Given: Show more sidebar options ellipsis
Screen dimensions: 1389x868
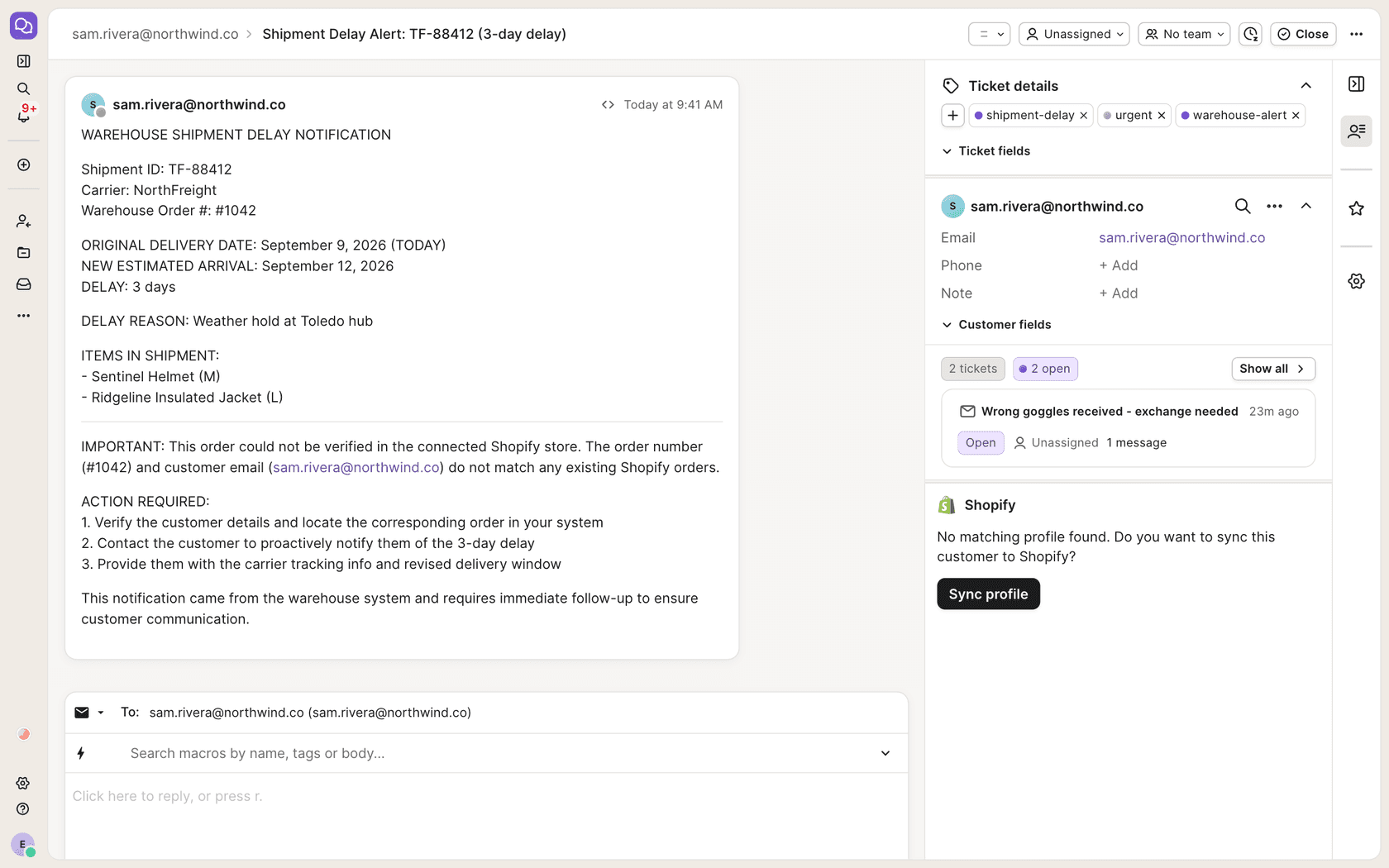Looking at the screenshot, I should point(24,316).
